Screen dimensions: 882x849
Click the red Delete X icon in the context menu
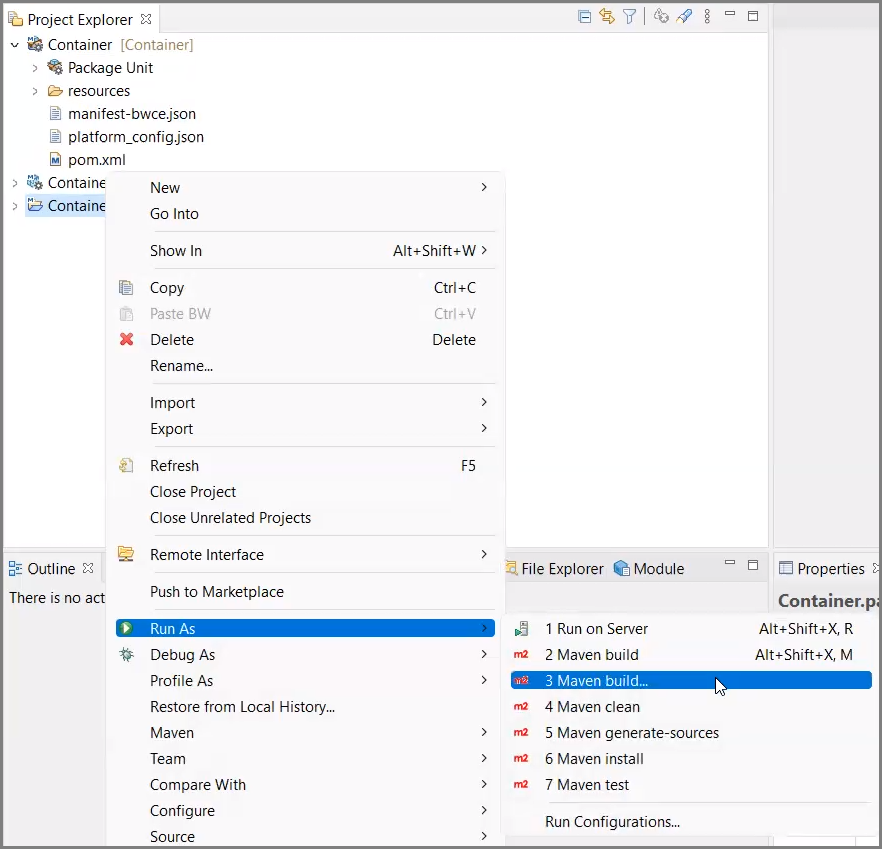[x=126, y=340]
